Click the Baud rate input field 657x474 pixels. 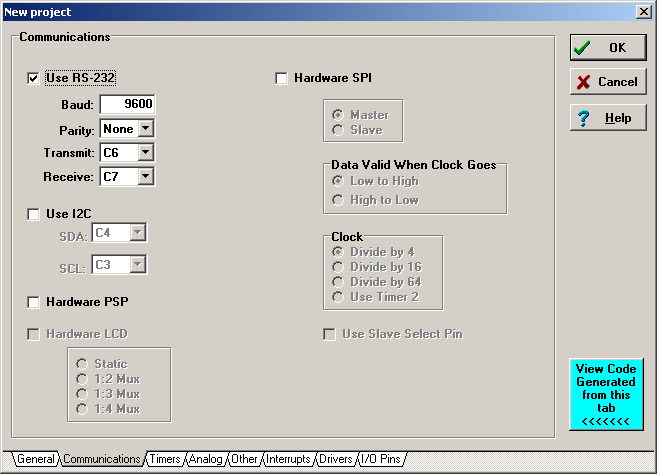126,105
